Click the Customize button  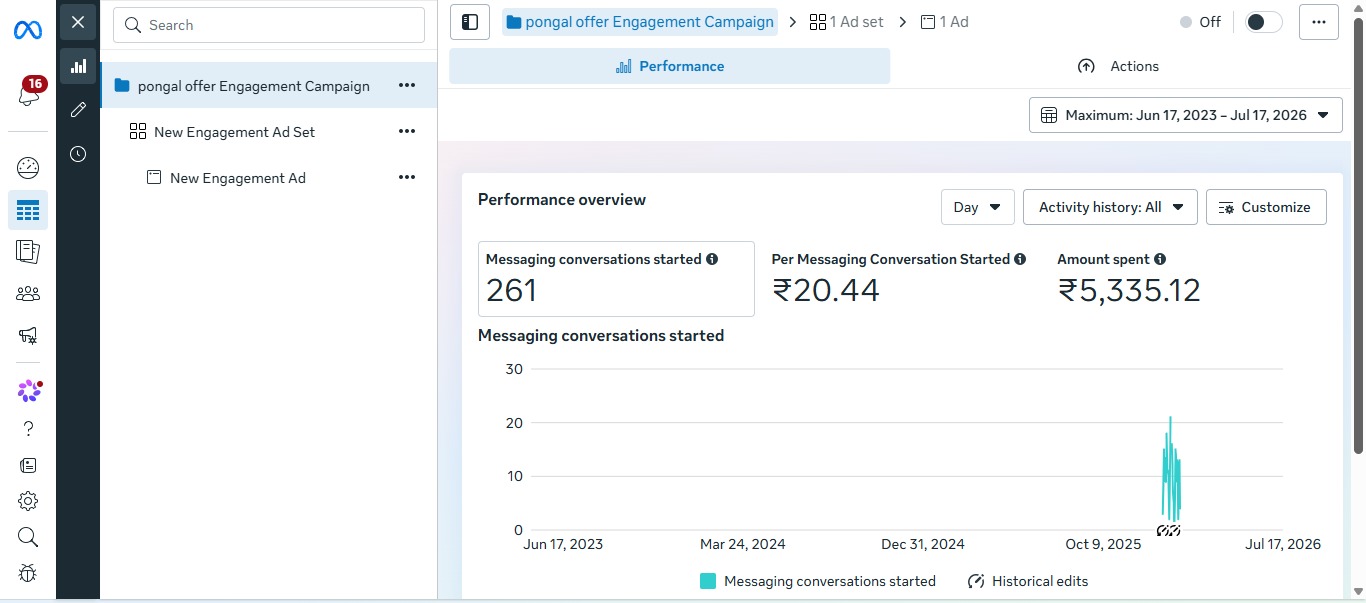click(1266, 207)
